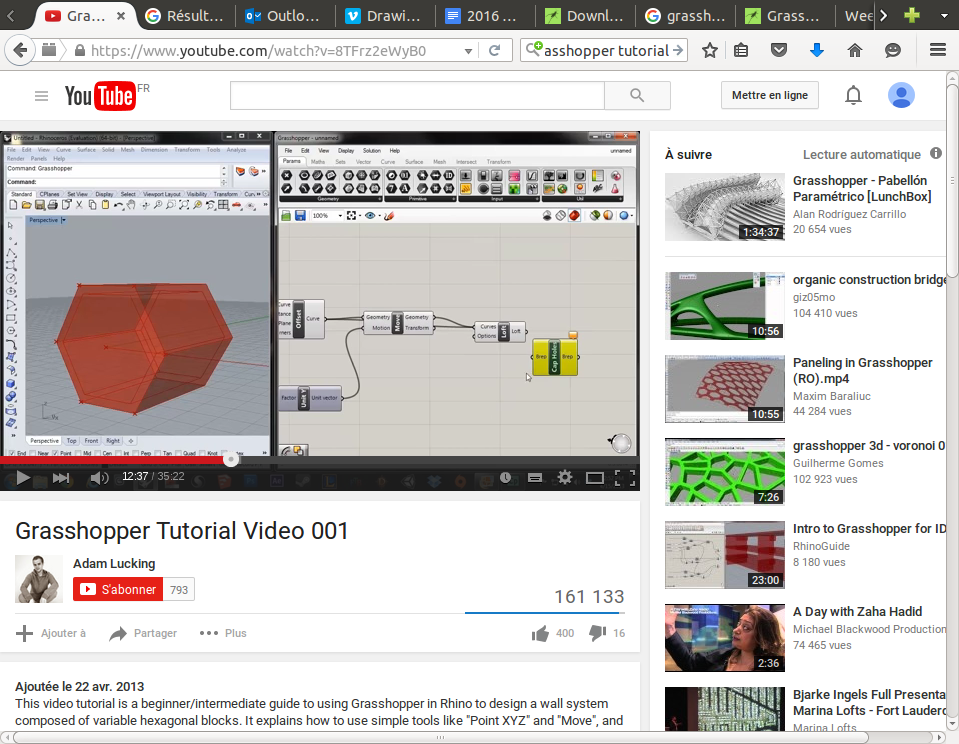Viewport: 959px width, 744px height.
Task: Click inside the YouTube search field
Action: [417, 95]
